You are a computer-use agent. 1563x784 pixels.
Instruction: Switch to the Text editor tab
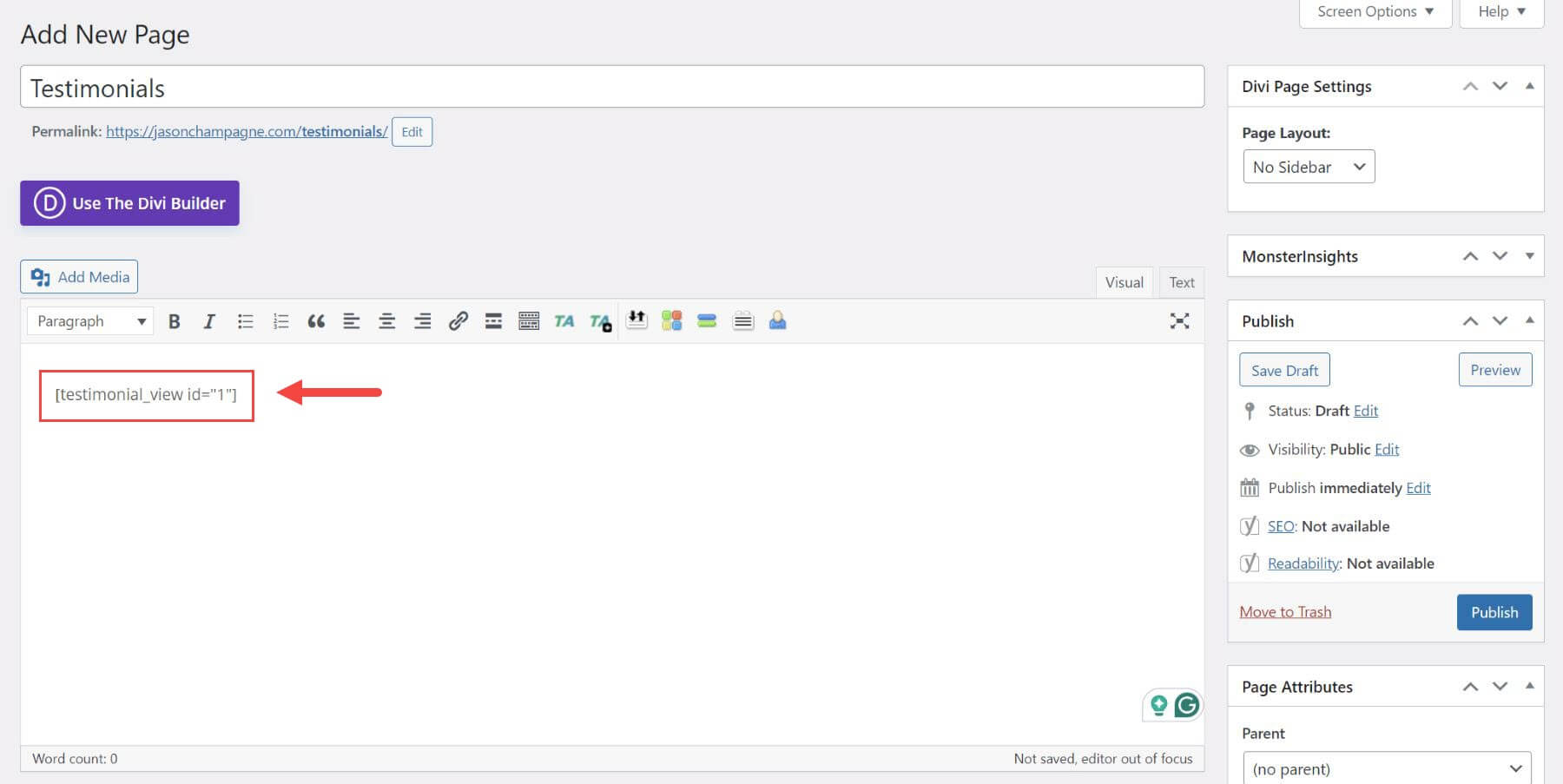[1181, 281]
